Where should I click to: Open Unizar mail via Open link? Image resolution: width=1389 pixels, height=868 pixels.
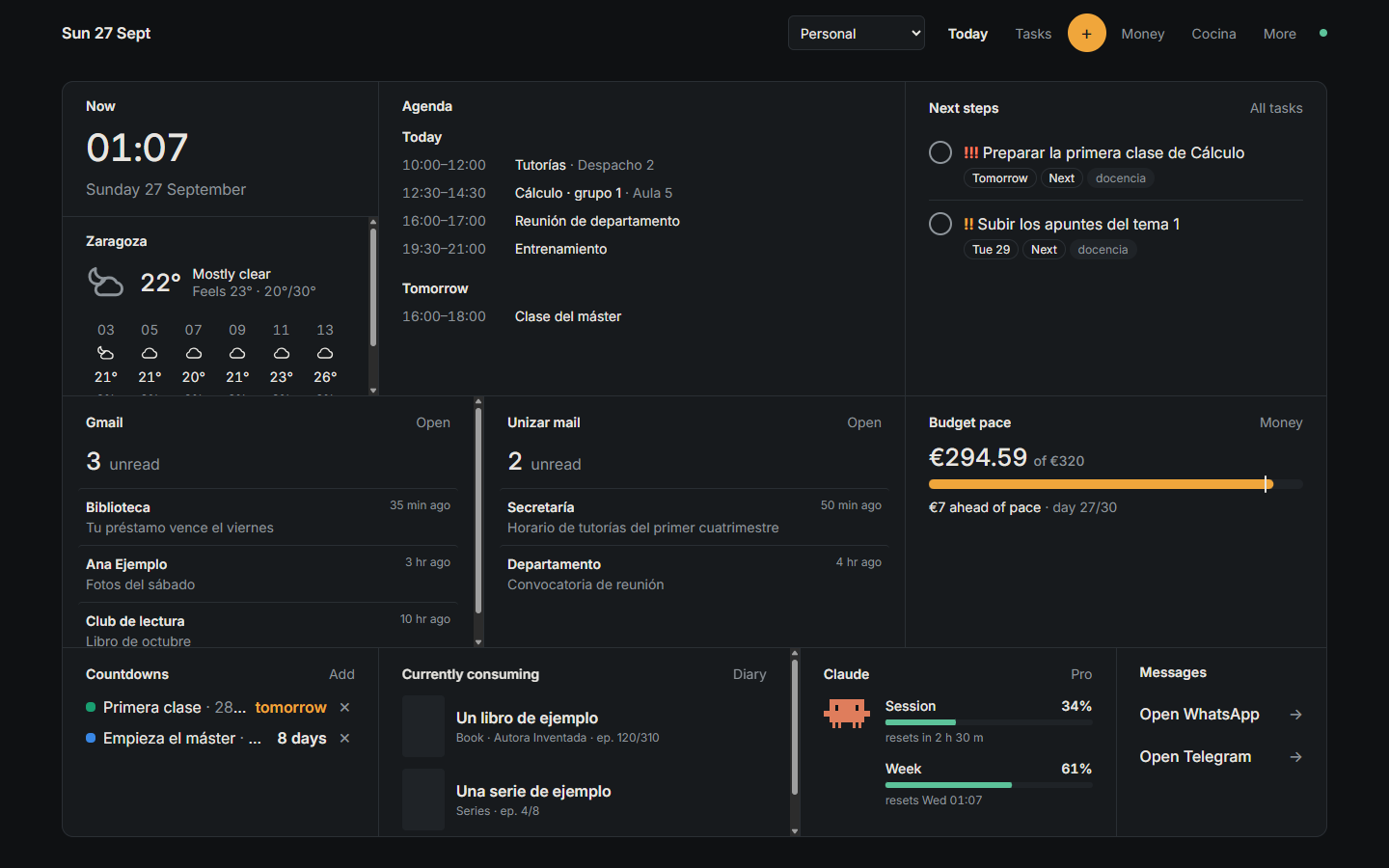coord(864,422)
